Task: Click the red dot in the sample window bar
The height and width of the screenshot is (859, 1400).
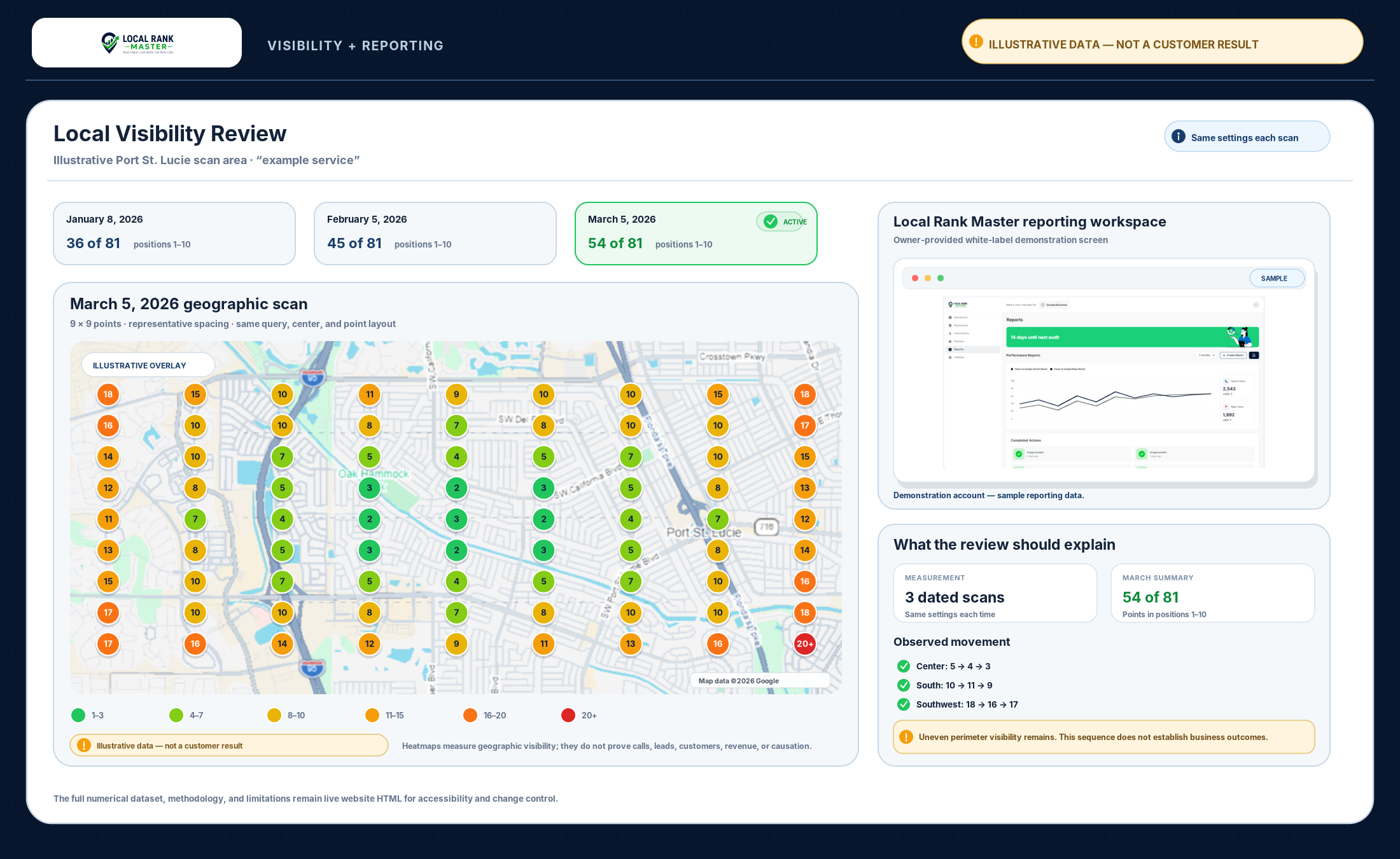Action: pyautogui.click(x=915, y=278)
